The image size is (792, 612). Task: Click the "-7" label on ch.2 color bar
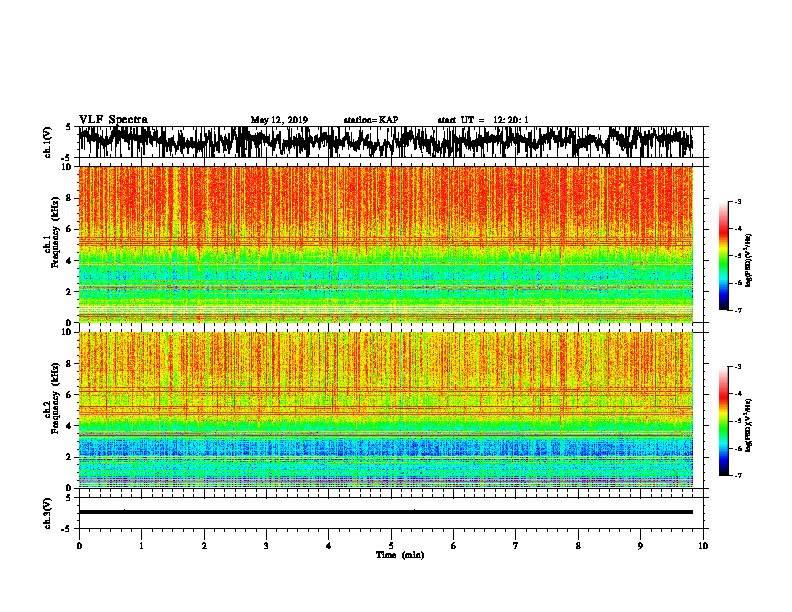pyautogui.click(x=738, y=475)
